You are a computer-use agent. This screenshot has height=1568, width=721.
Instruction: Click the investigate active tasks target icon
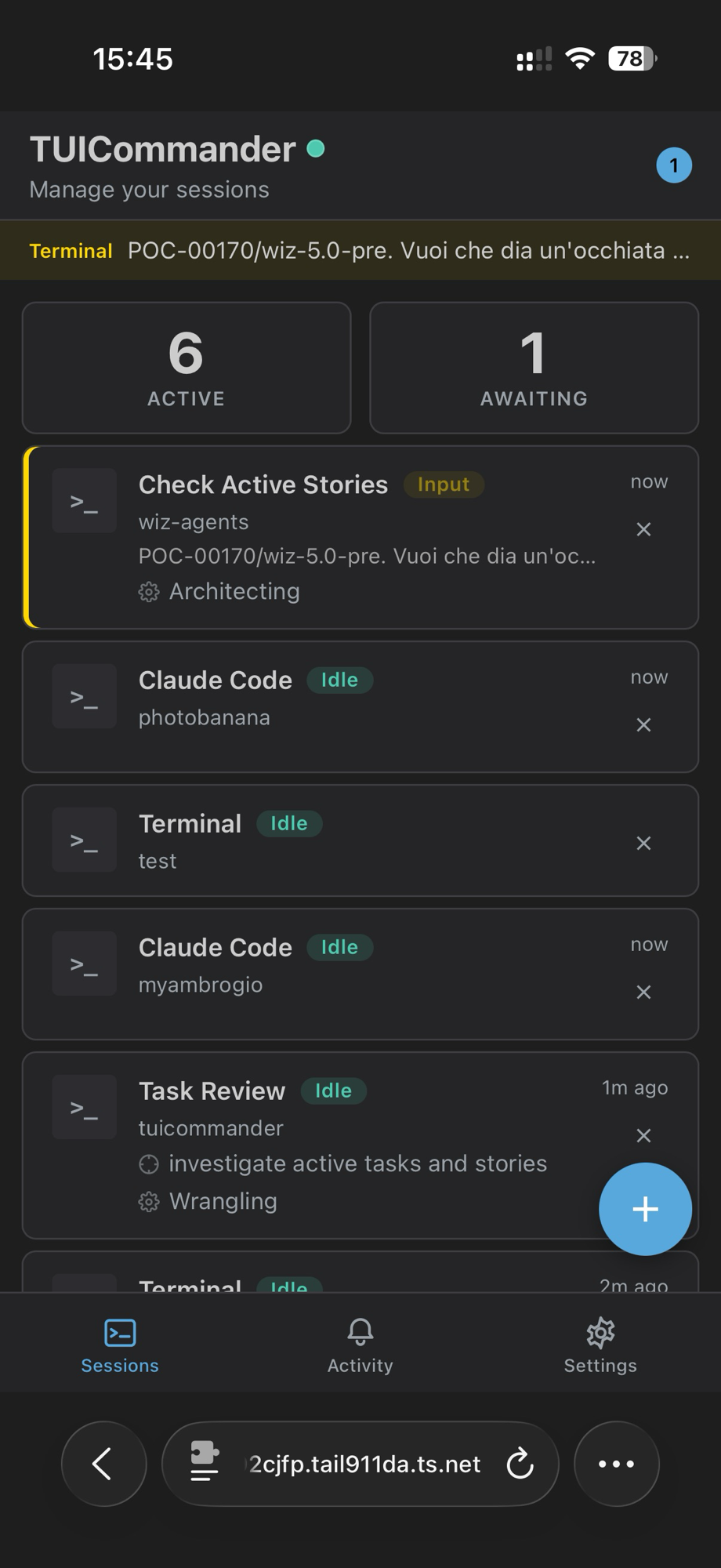150,1163
